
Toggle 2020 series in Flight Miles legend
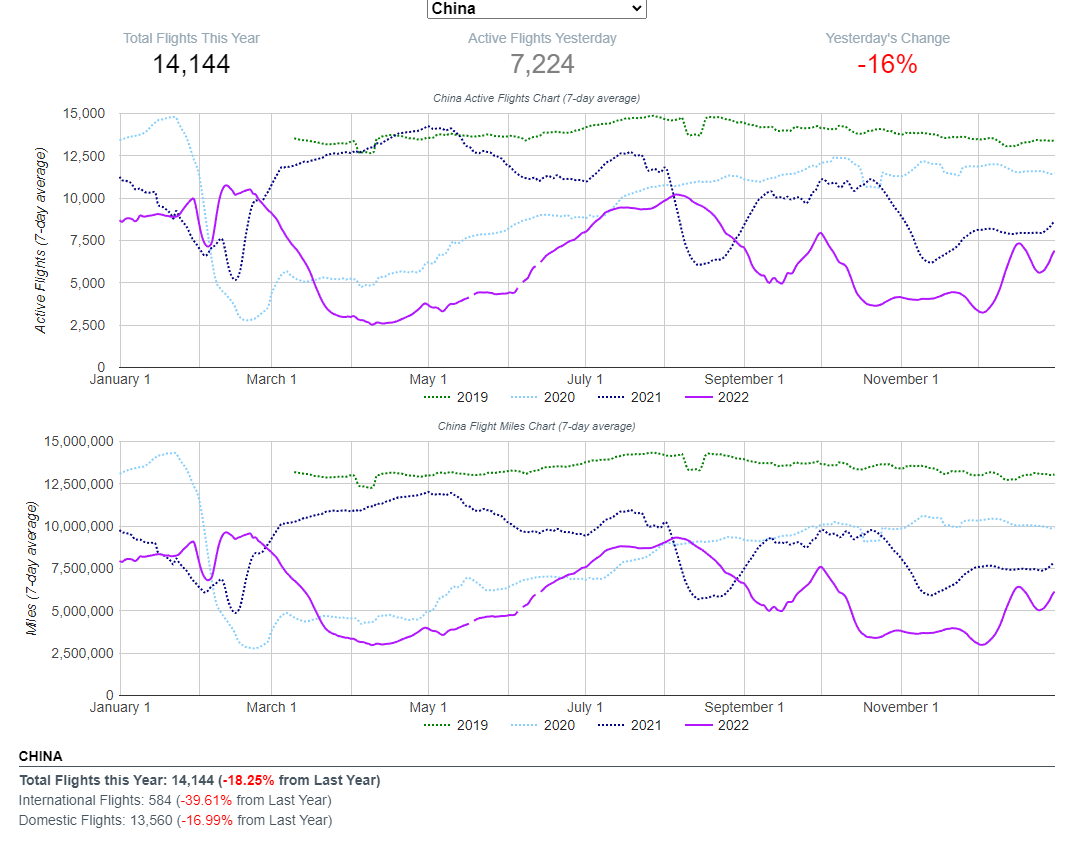coord(542,725)
